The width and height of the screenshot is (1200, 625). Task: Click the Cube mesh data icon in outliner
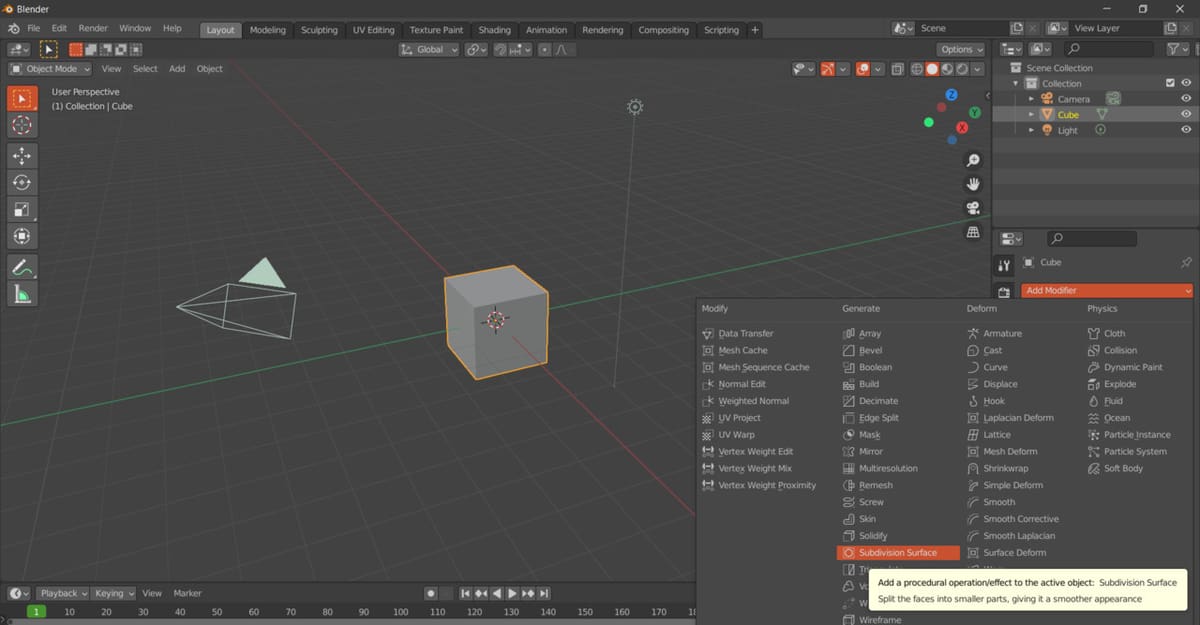1101,114
